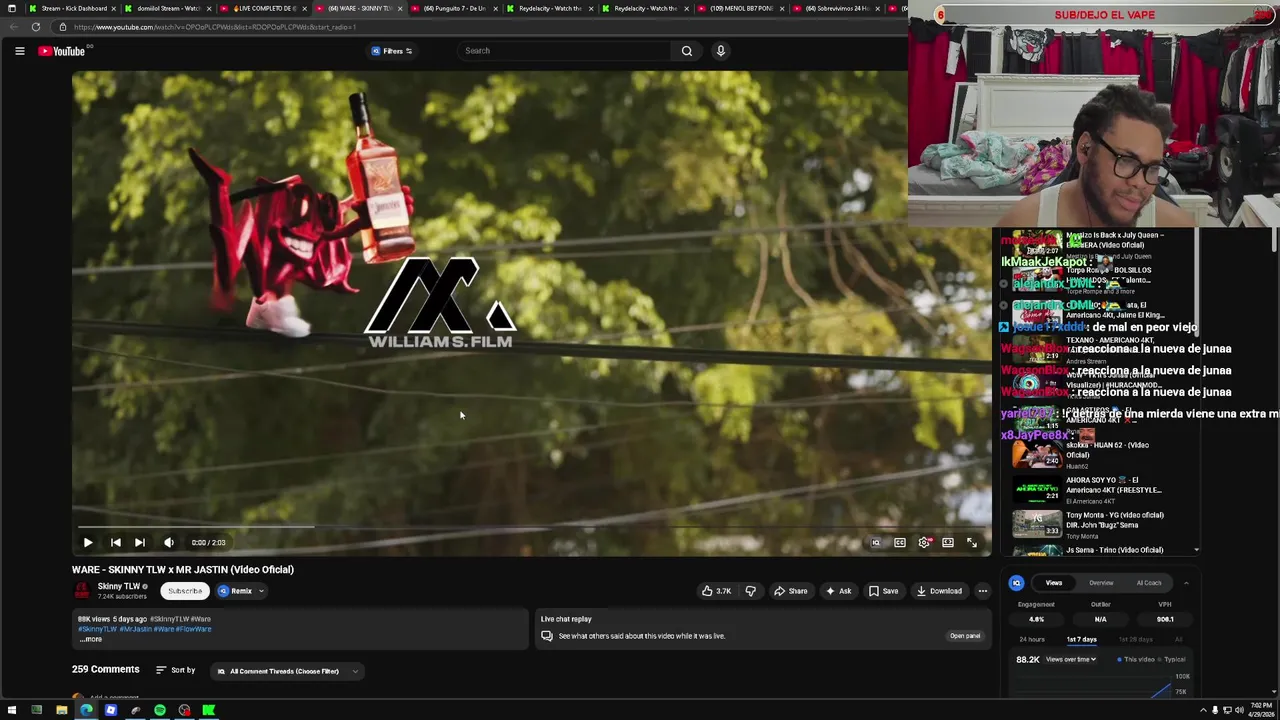Toggle the Typical chart legend
The image size is (1280, 720).
tap(1172, 659)
